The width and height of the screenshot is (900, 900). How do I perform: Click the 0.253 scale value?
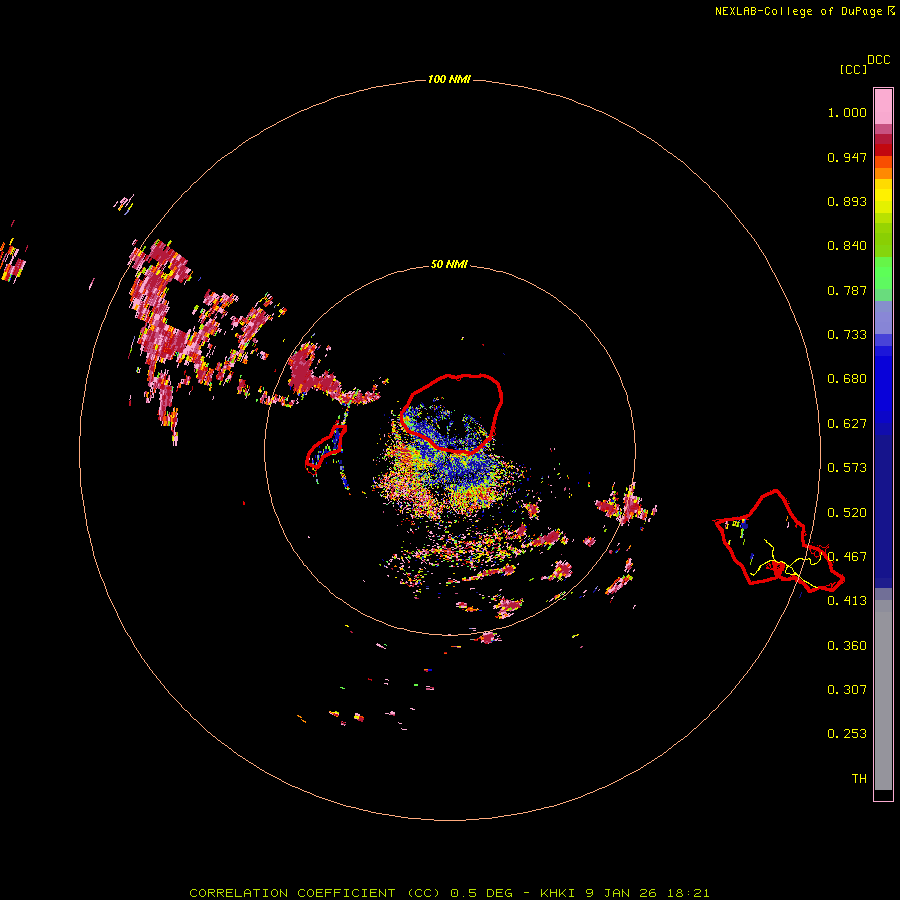click(847, 734)
